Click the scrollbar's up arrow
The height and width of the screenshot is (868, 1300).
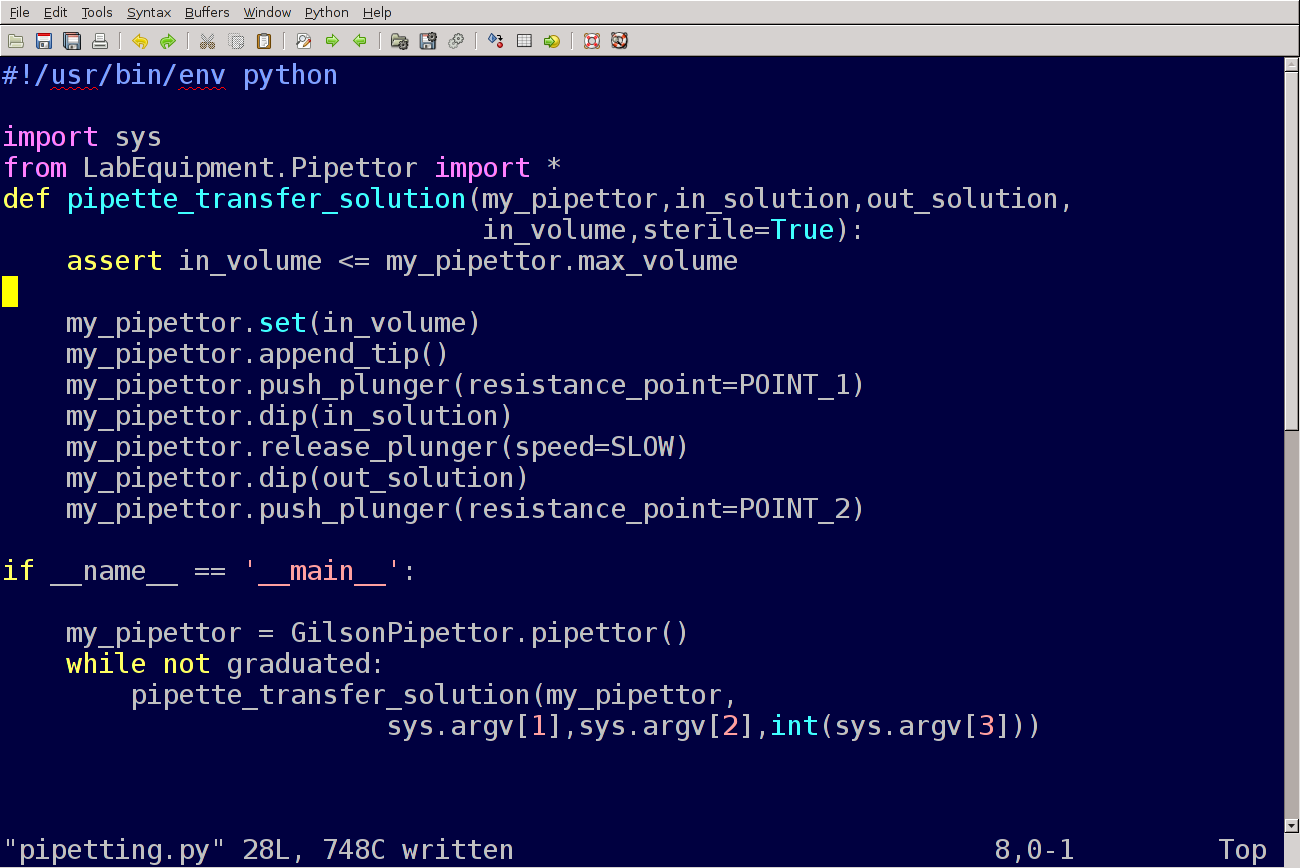tap(1291, 66)
